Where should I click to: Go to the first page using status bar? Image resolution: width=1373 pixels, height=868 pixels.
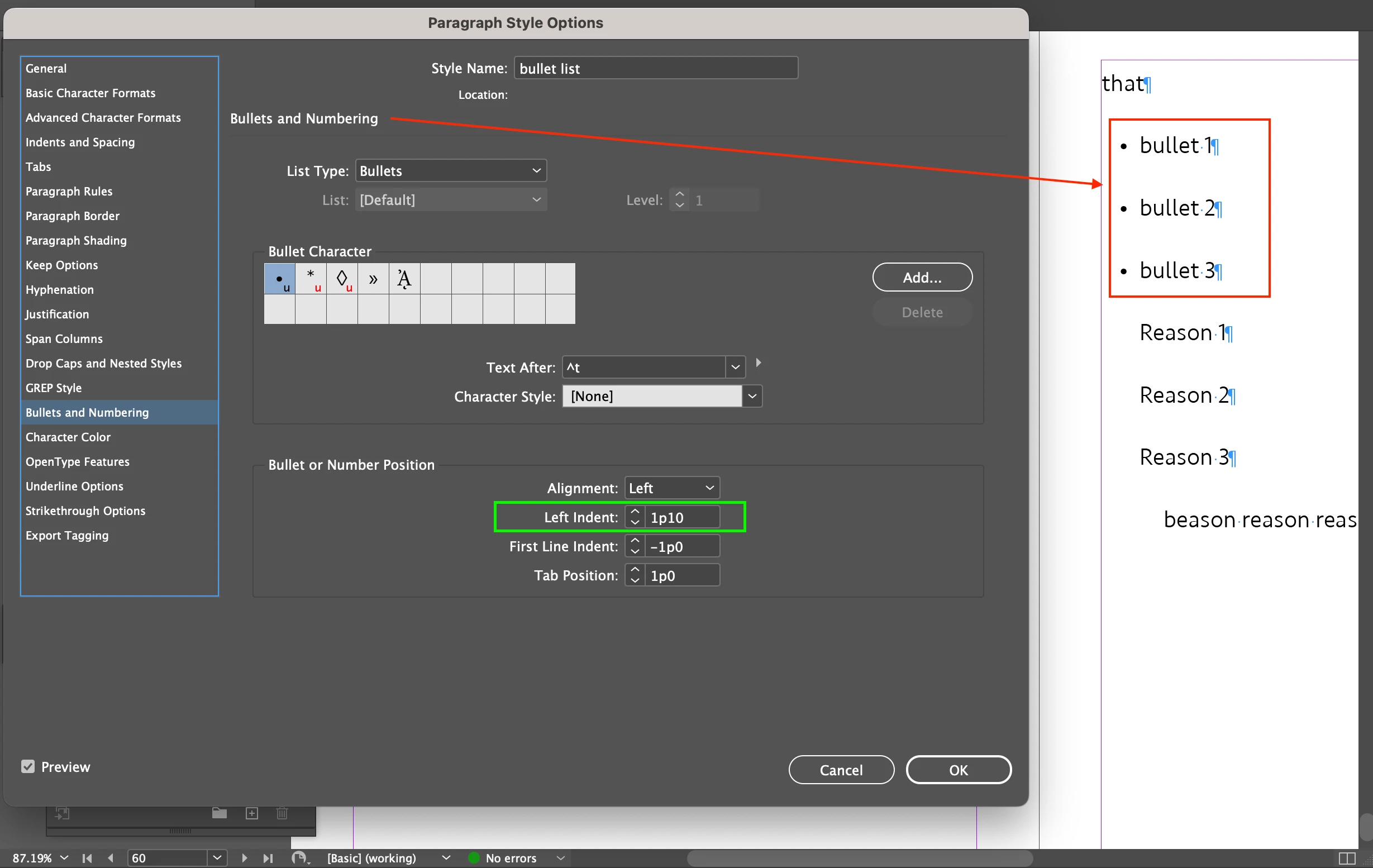coord(87,858)
